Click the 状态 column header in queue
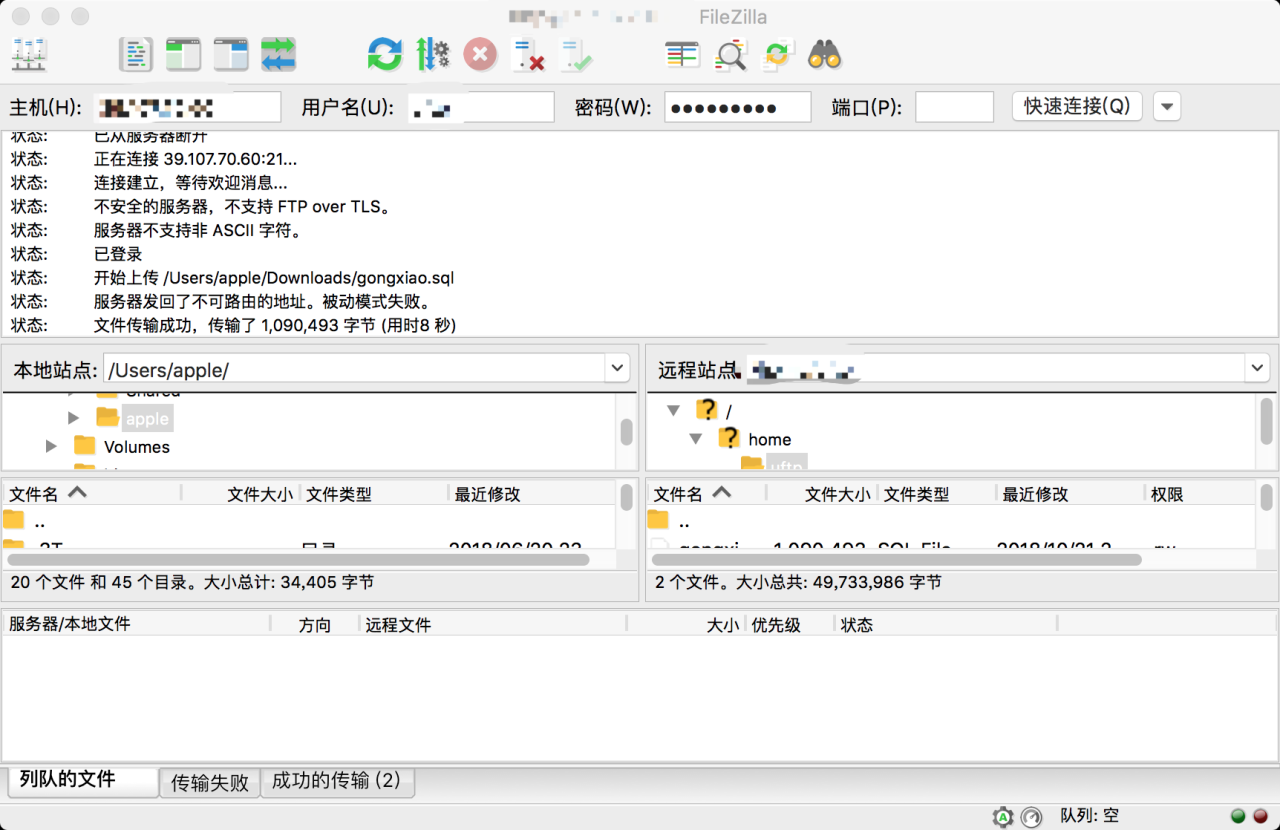The width and height of the screenshot is (1280, 830). click(x=946, y=624)
